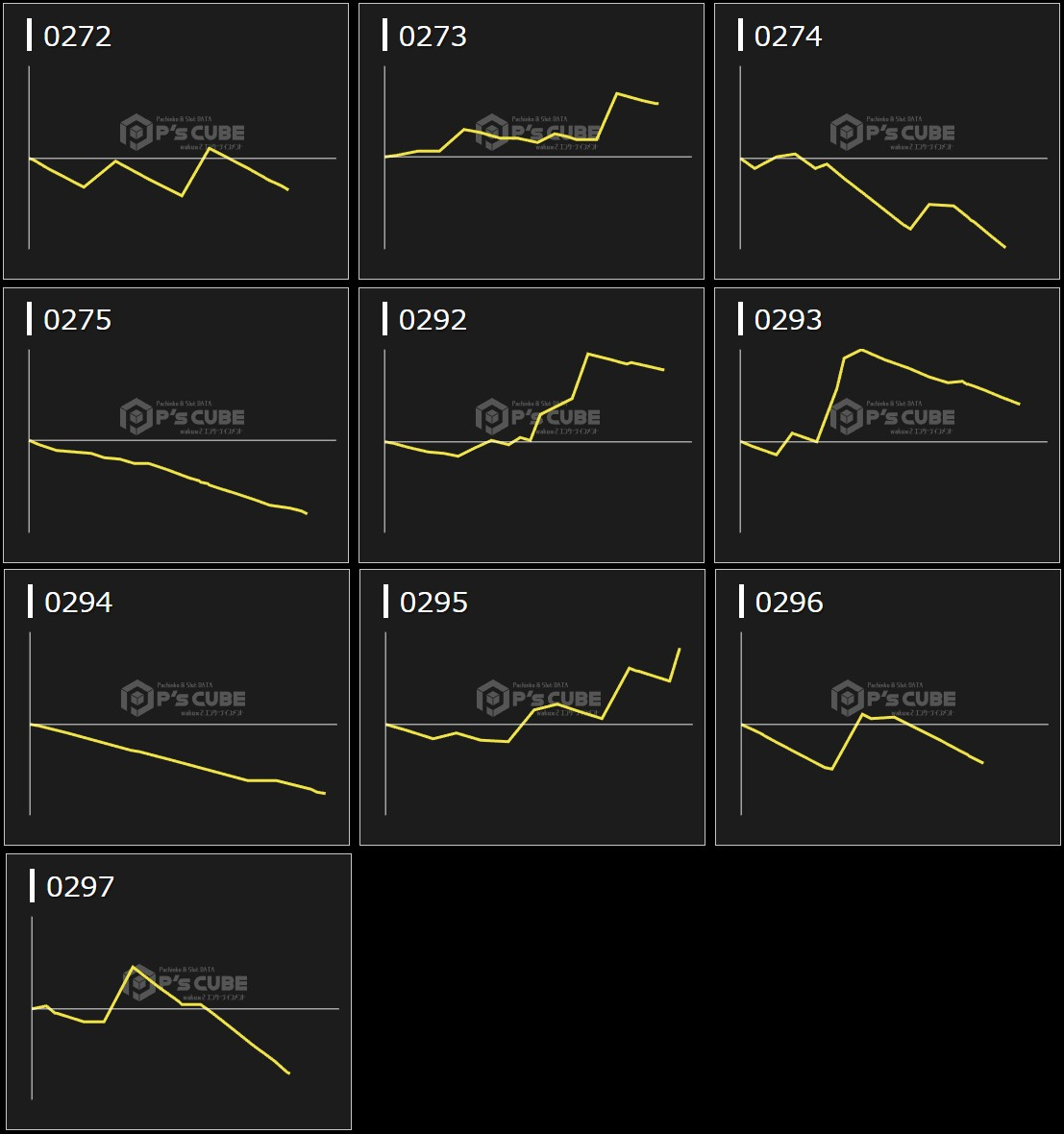The height and width of the screenshot is (1134, 1064).
Task: Click the P's CUBE watermark on graph 0274
Action: tap(893, 133)
